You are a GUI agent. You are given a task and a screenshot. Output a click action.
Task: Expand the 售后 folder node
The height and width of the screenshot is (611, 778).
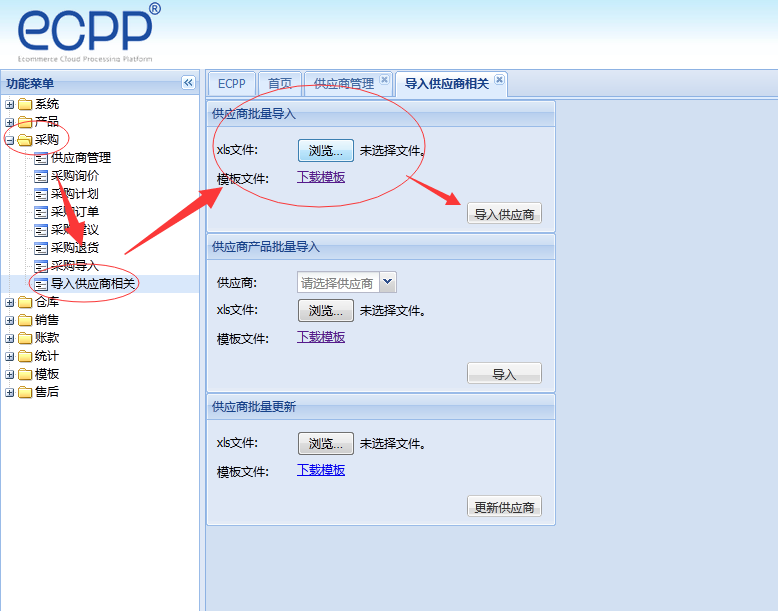click(x=9, y=393)
